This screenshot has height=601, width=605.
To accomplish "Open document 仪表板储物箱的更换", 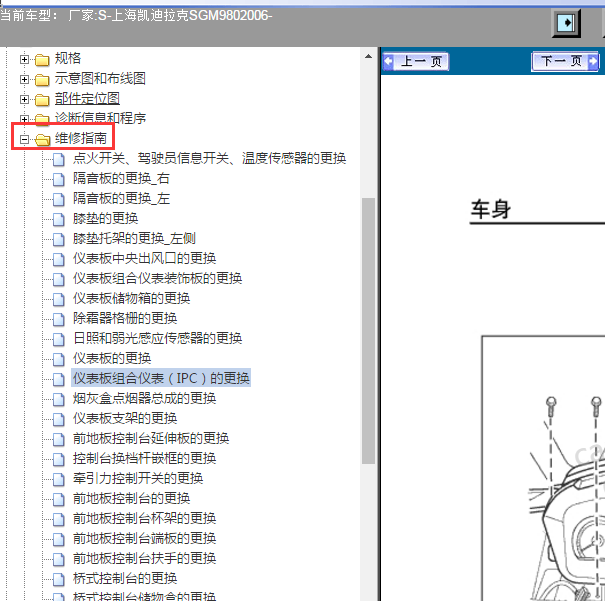I will [x=132, y=299].
